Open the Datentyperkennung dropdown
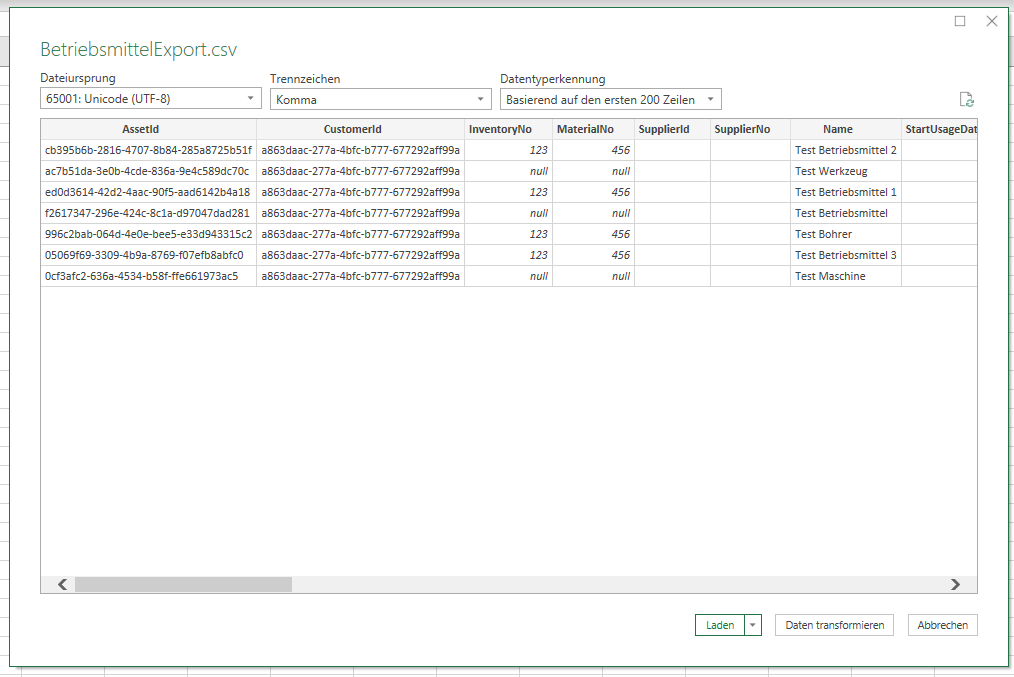Image resolution: width=1014 pixels, height=677 pixels. point(610,99)
